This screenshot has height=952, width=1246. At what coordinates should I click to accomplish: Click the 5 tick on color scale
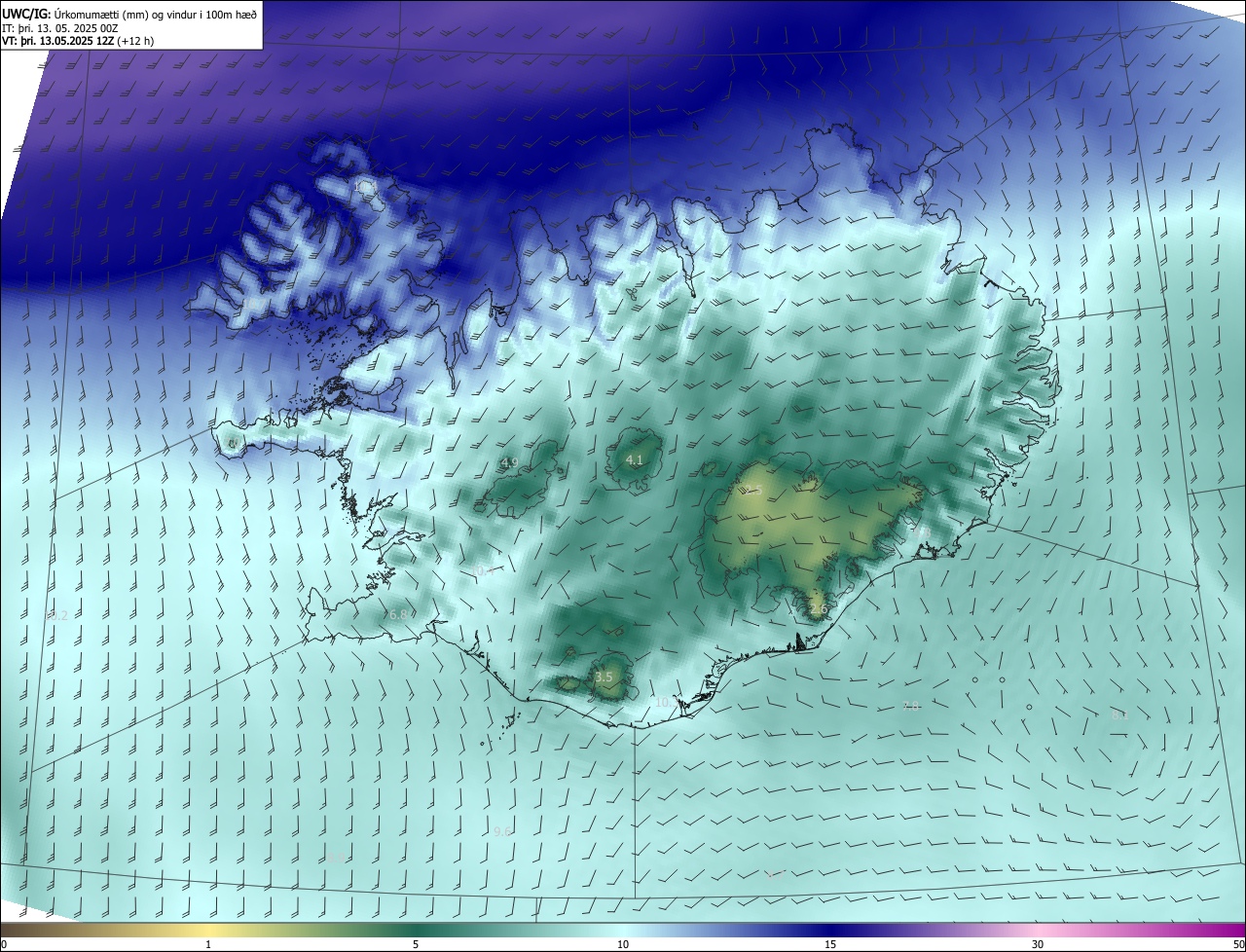(x=416, y=944)
